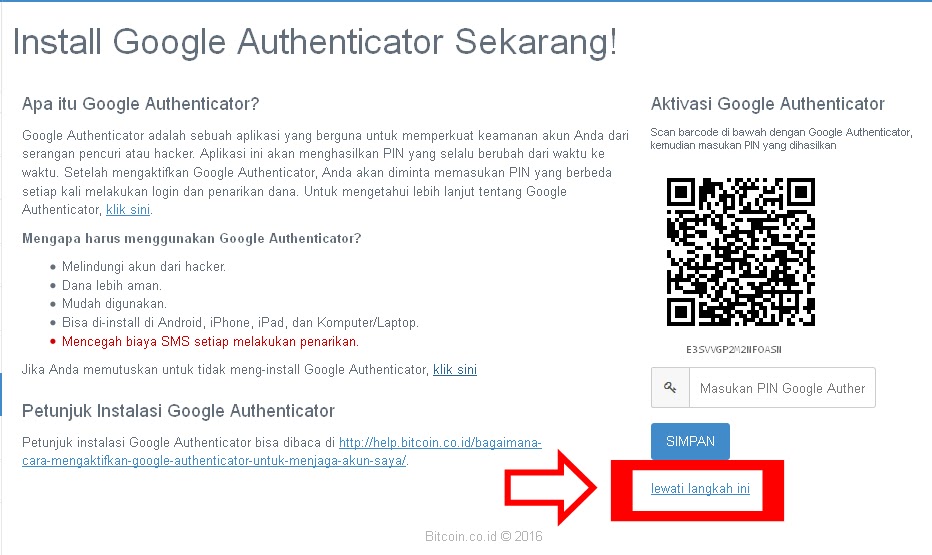
Task: Click the 'Melindungi akun dari hacker' bullet
Action: [144, 267]
